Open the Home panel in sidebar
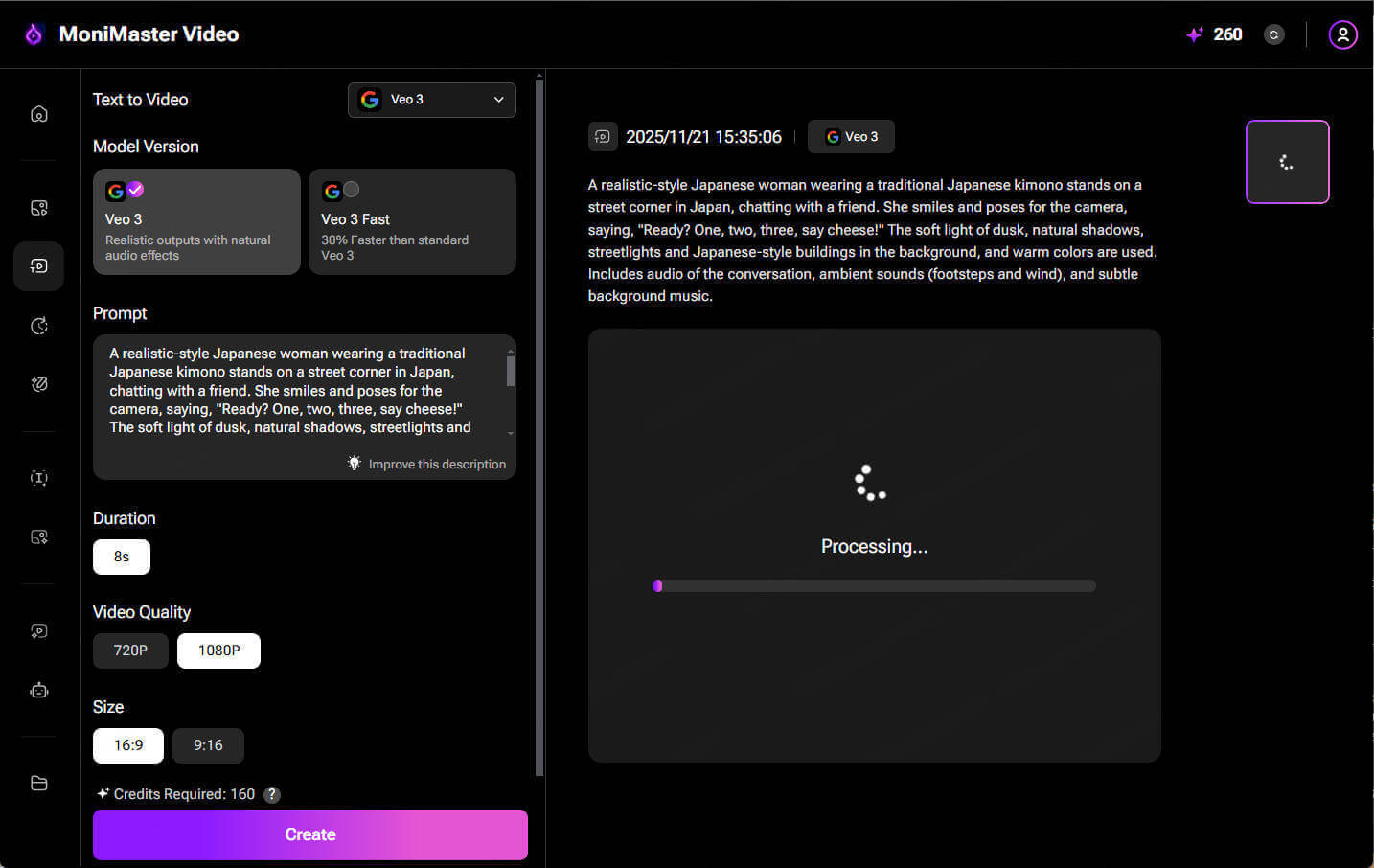Screen dimensions: 1374x868 (x=38, y=113)
